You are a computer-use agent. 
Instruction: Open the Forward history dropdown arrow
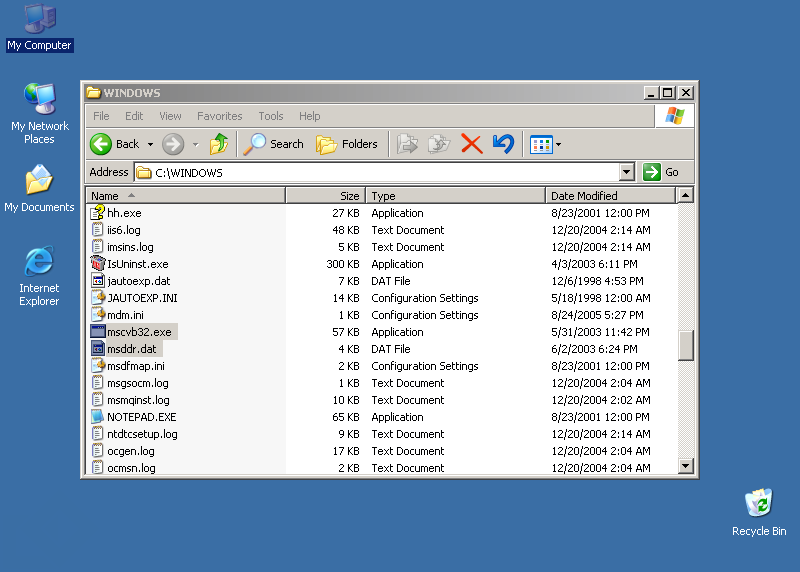coord(195,145)
